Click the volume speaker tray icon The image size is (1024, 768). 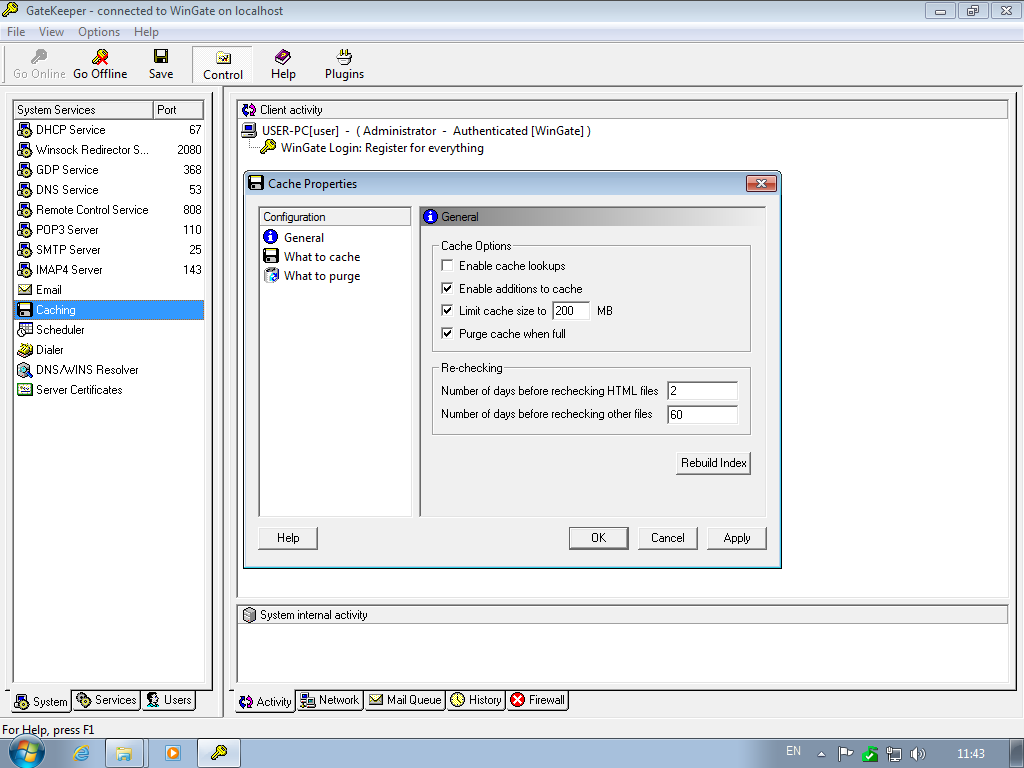click(918, 754)
